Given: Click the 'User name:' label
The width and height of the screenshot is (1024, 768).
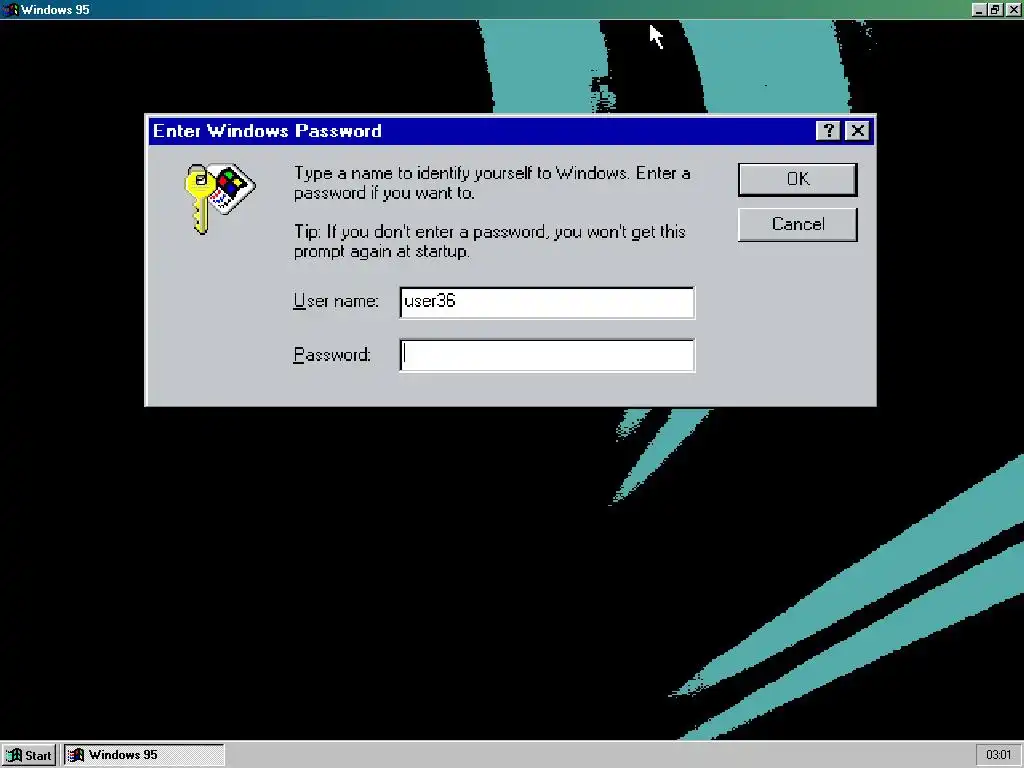Looking at the screenshot, I should (336, 301).
